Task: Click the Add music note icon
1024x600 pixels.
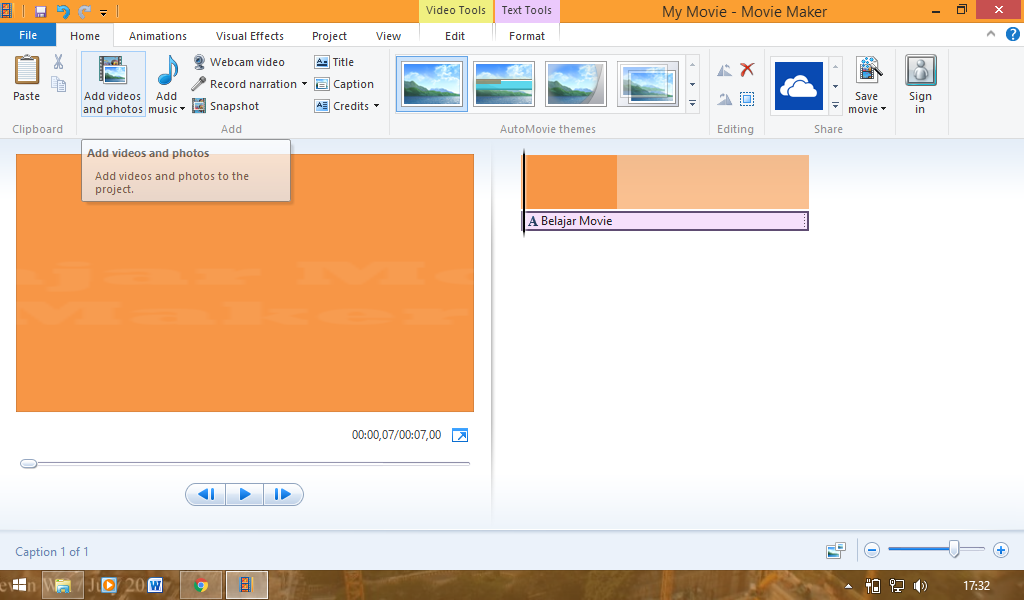Action: tap(167, 70)
